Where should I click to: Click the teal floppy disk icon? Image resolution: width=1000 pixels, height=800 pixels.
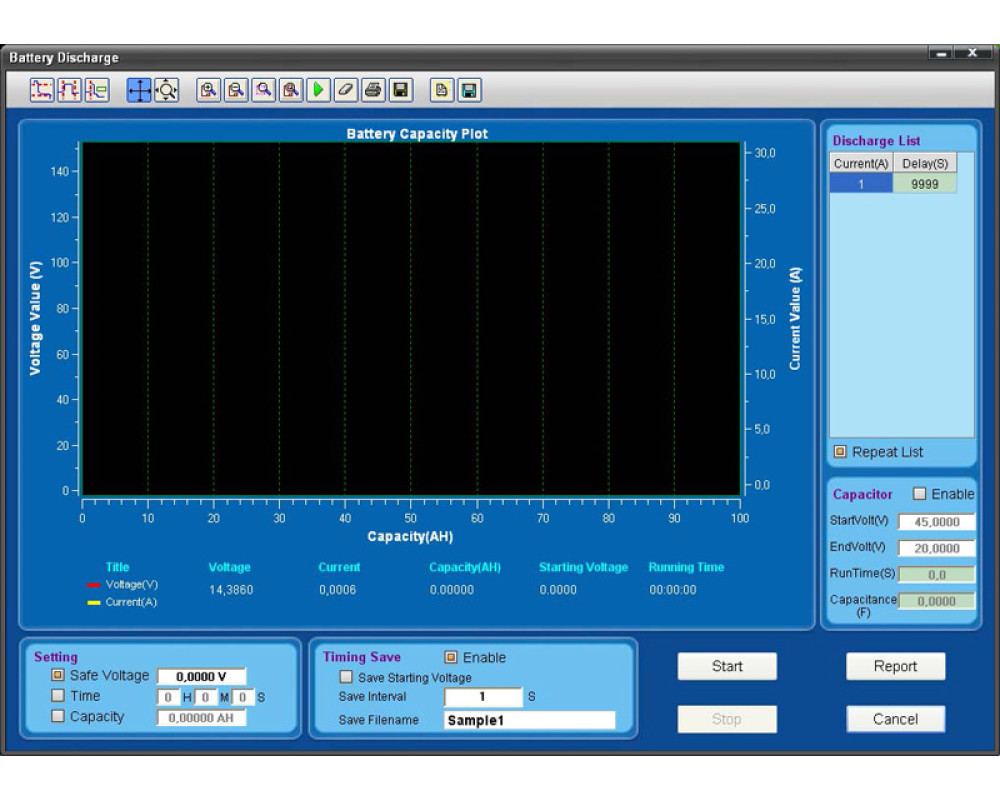click(x=469, y=90)
